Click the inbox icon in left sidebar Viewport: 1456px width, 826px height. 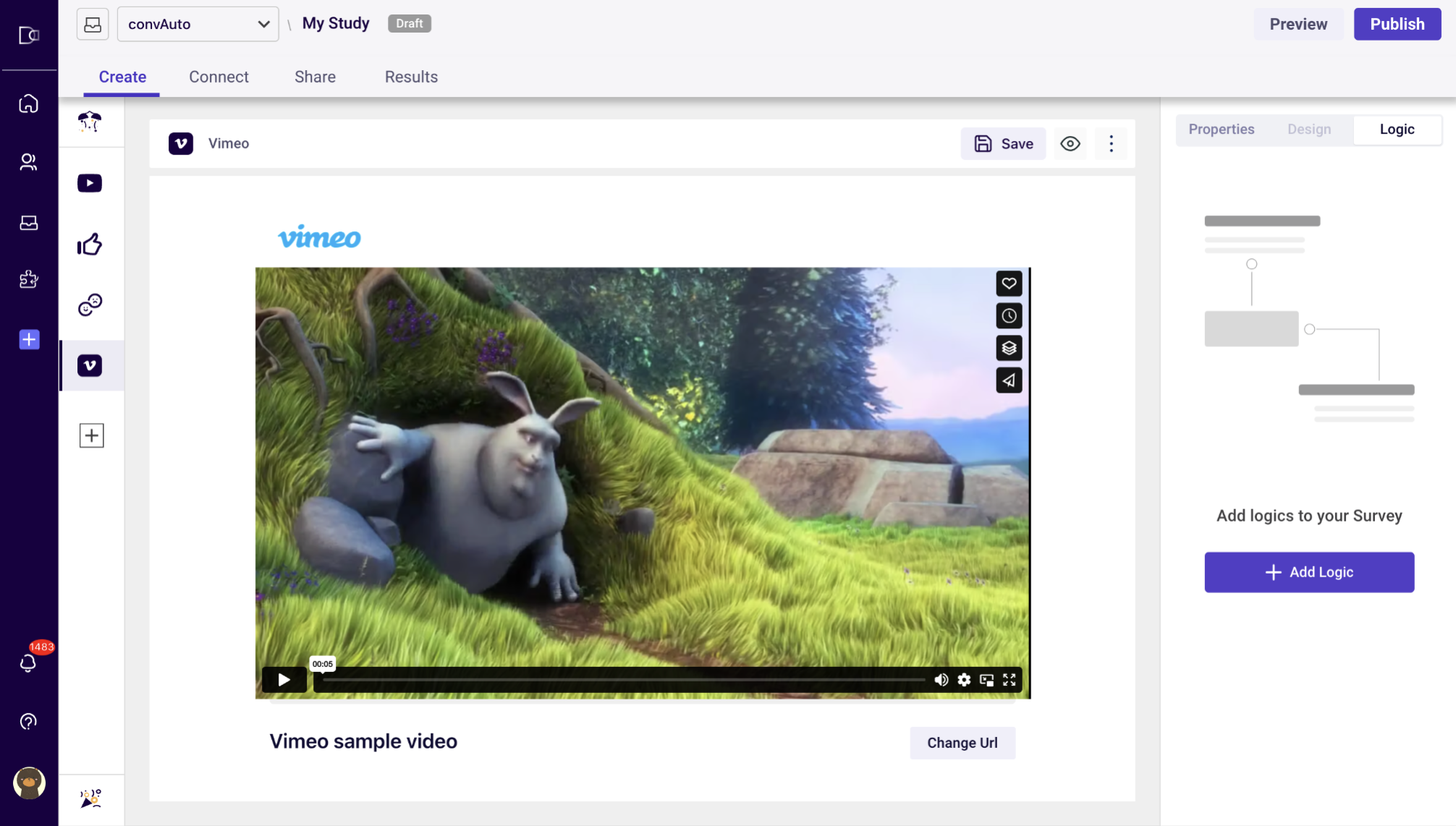29,223
